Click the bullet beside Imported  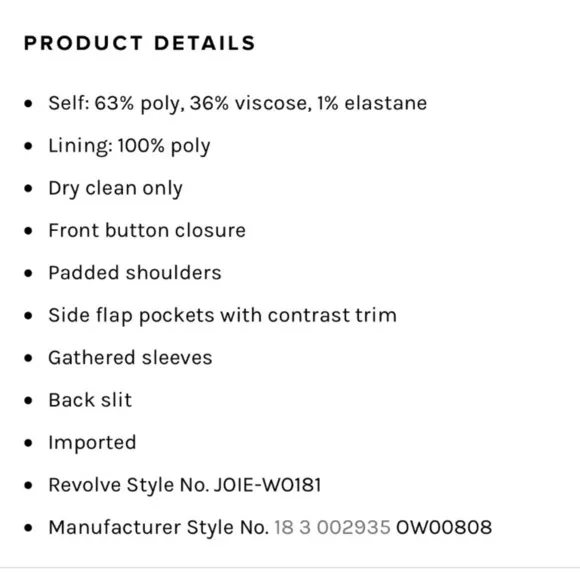[28, 443]
